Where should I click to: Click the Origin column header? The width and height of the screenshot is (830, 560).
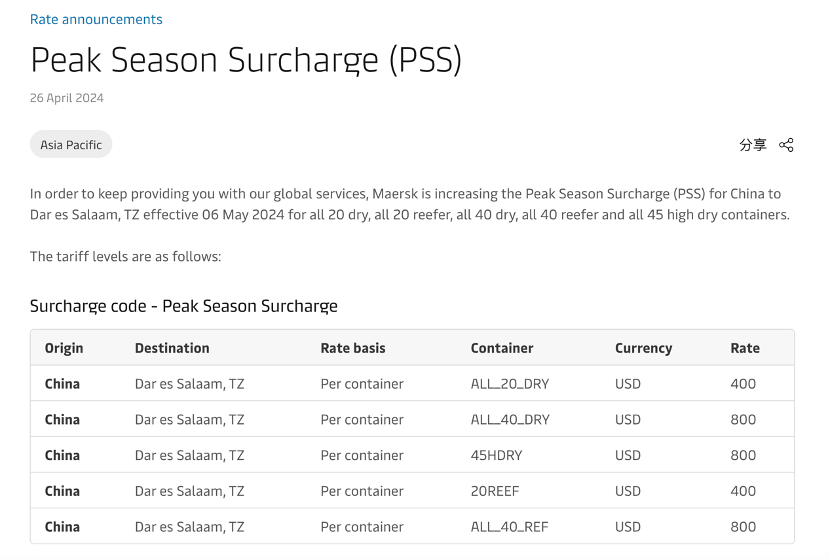coord(64,348)
